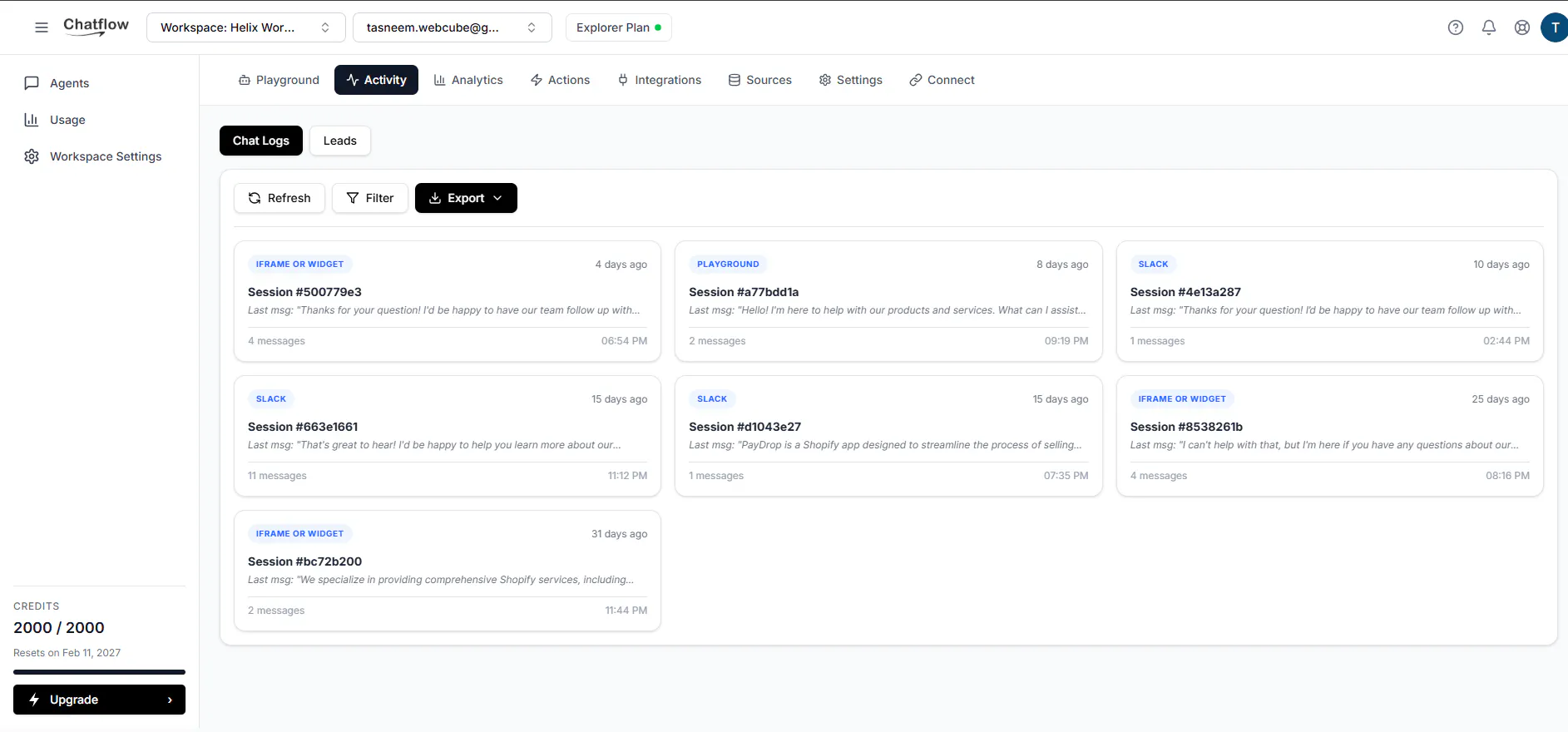Click the "11 messages" count text

(277, 476)
